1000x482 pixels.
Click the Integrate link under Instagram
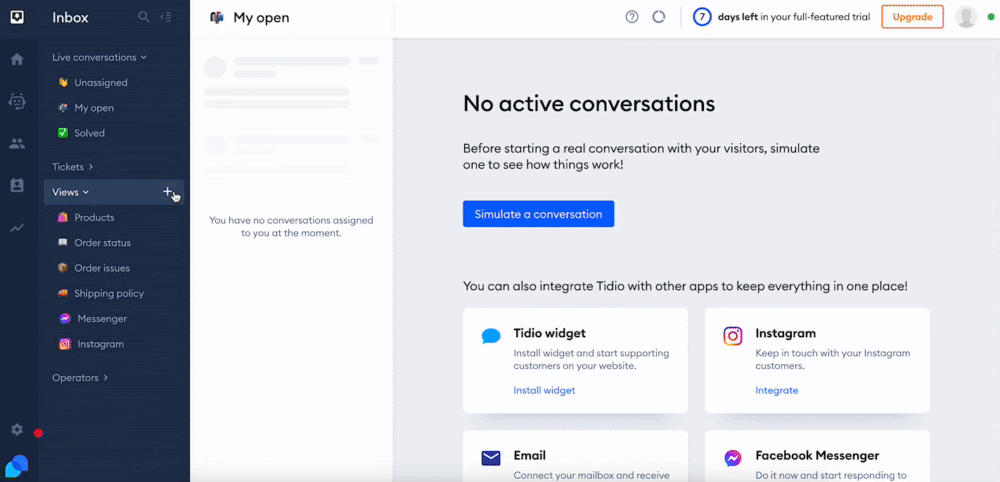tap(776, 390)
